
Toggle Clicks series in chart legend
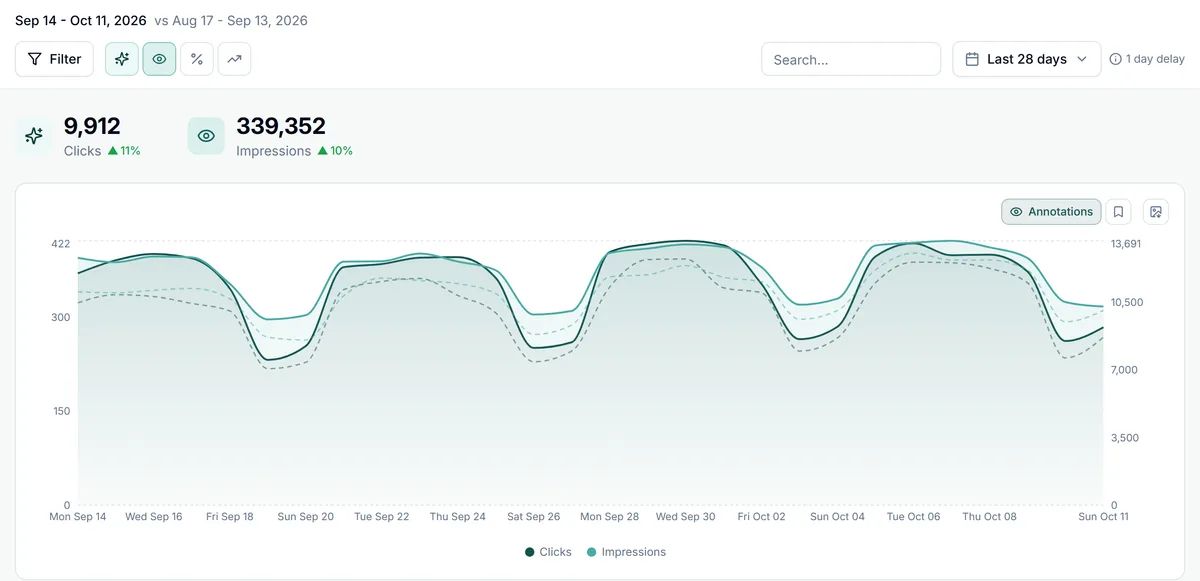(548, 552)
